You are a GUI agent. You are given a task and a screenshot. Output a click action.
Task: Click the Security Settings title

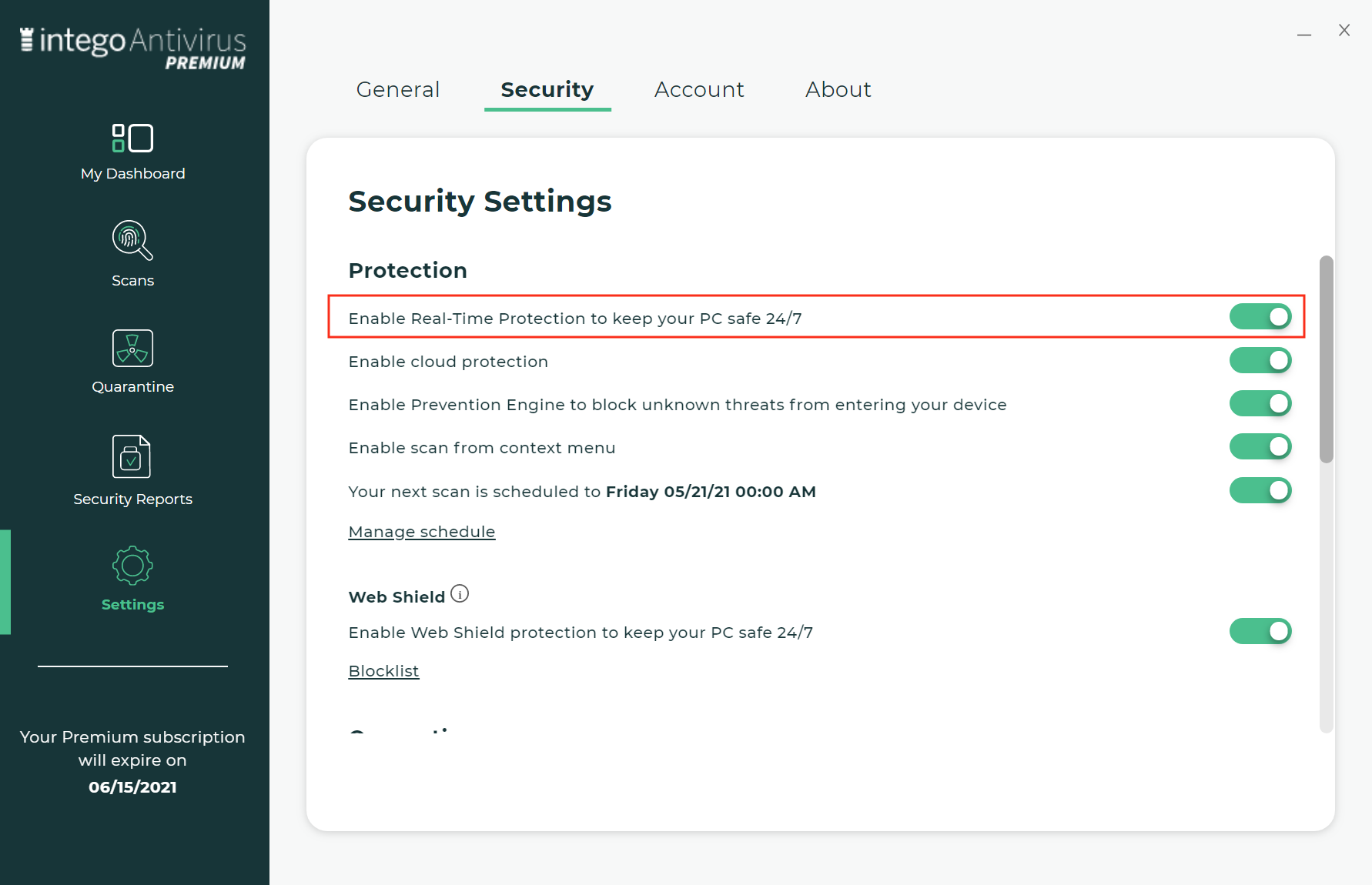(480, 202)
